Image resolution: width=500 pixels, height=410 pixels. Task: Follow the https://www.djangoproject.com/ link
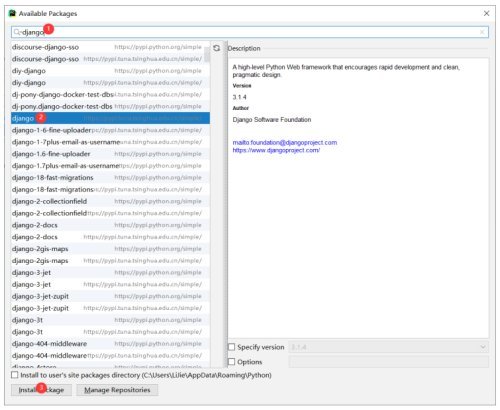point(276,150)
